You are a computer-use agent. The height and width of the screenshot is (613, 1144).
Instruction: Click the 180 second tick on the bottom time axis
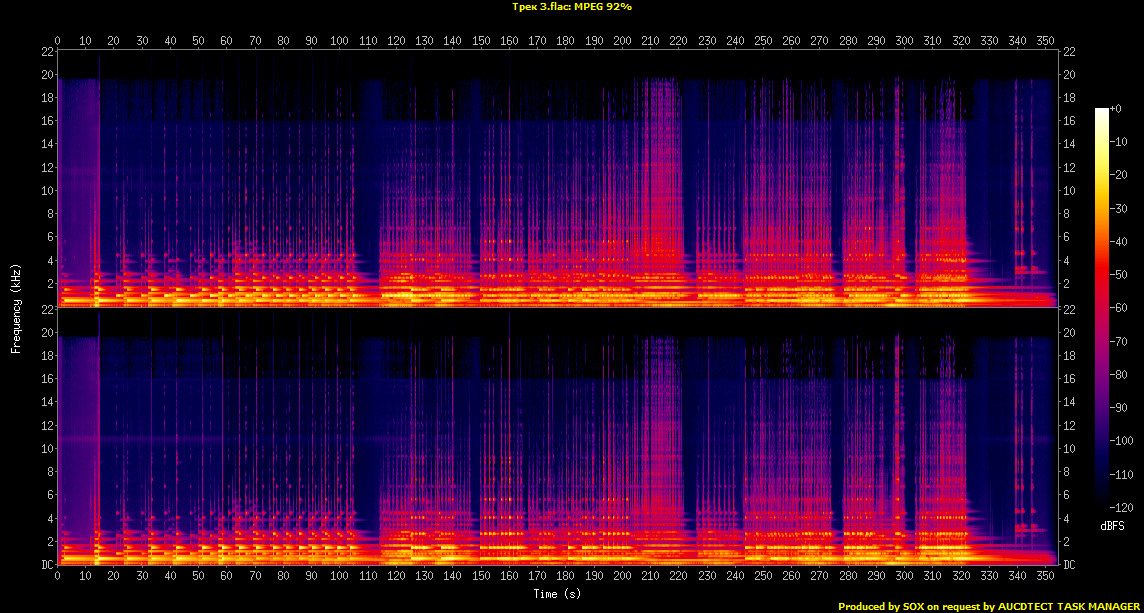[566, 576]
